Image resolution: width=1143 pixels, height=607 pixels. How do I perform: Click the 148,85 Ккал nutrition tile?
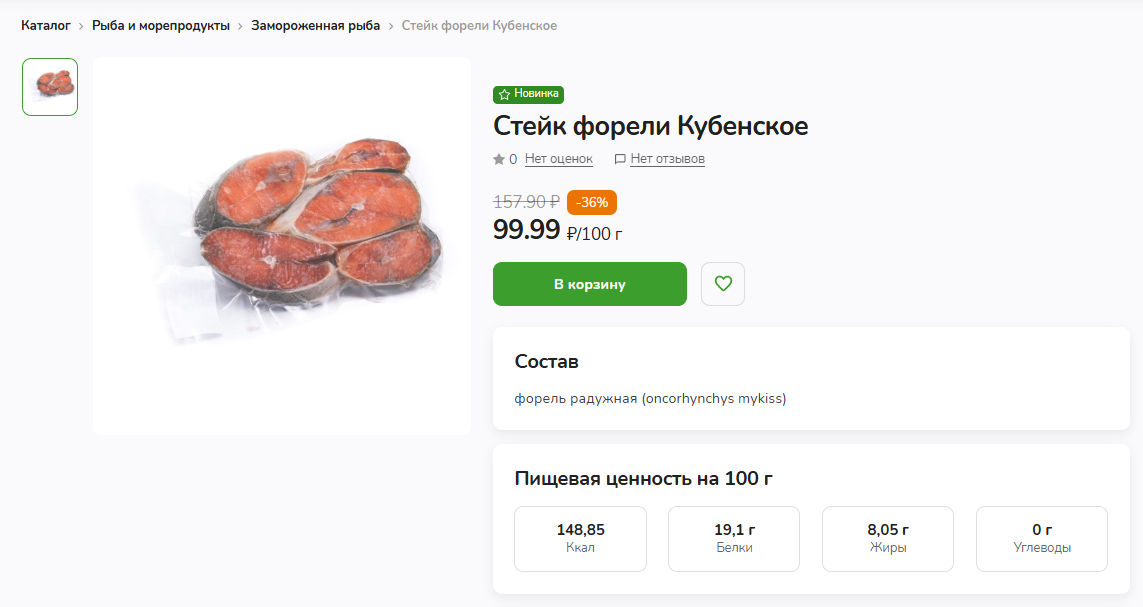click(x=580, y=539)
